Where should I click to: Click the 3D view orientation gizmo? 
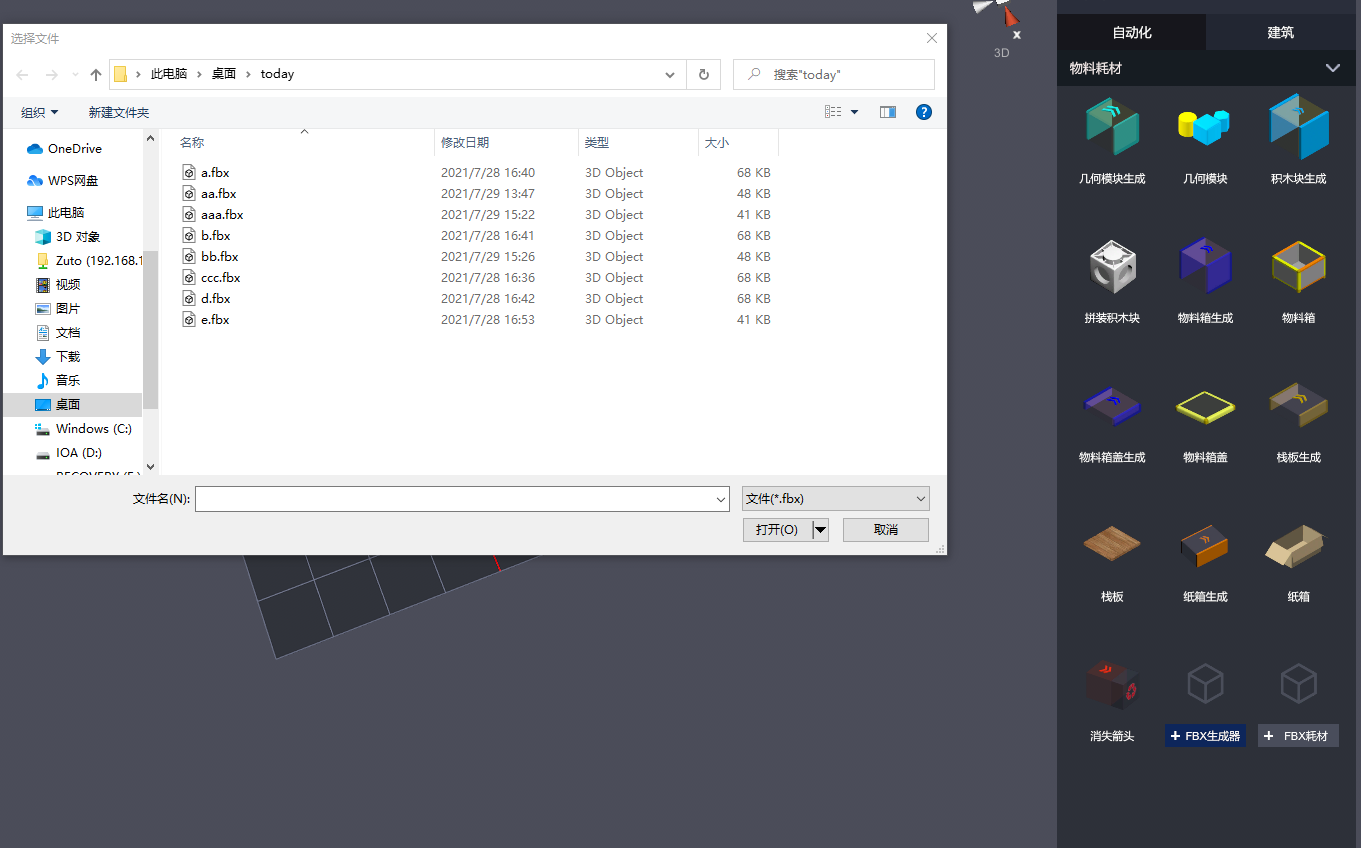[x=999, y=15]
